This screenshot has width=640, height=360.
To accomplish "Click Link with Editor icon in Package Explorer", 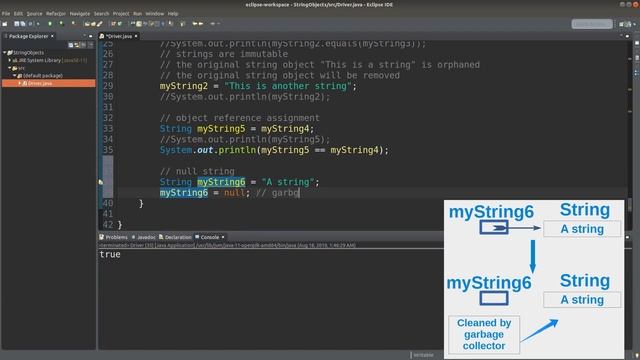I will [x=77, y=45].
